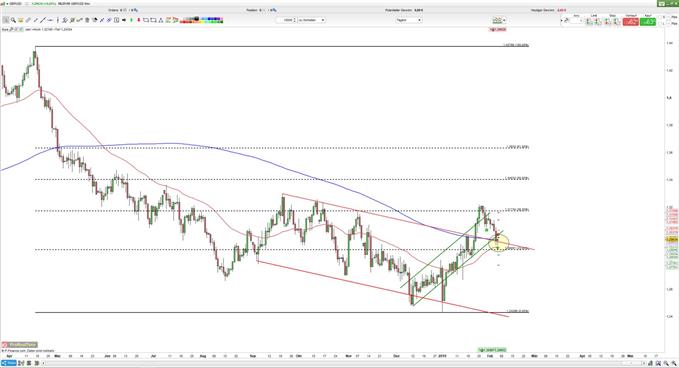Screen dimensions: 679x368
Task: Open the chart style template dropdown
Action: point(499,20)
